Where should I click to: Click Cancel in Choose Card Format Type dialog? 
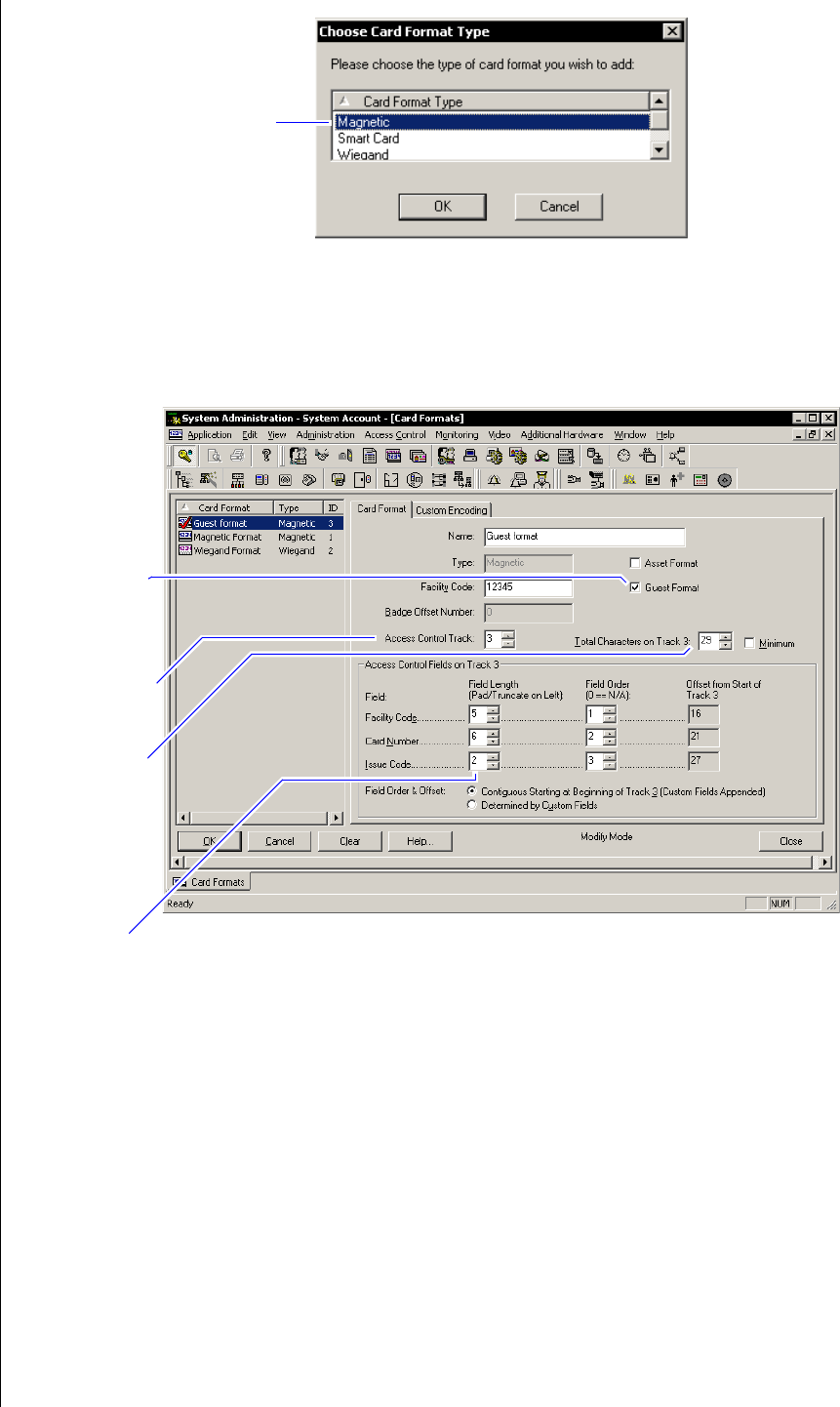(x=559, y=207)
